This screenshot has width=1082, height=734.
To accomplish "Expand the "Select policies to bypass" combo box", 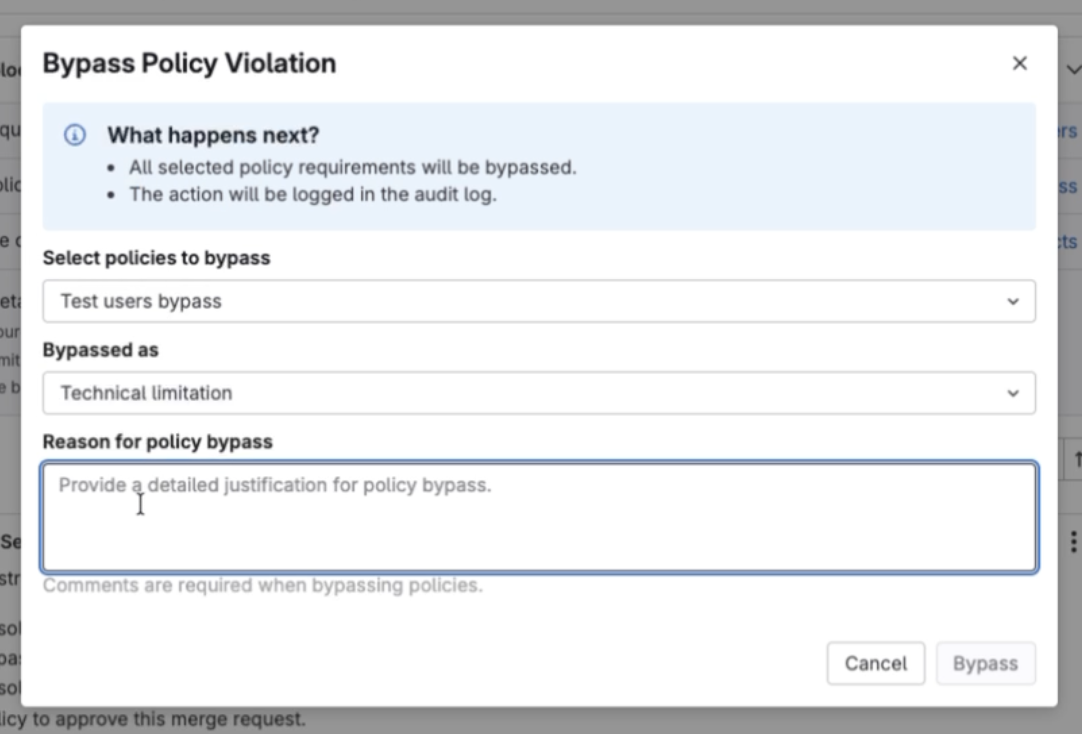I will 539,301.
